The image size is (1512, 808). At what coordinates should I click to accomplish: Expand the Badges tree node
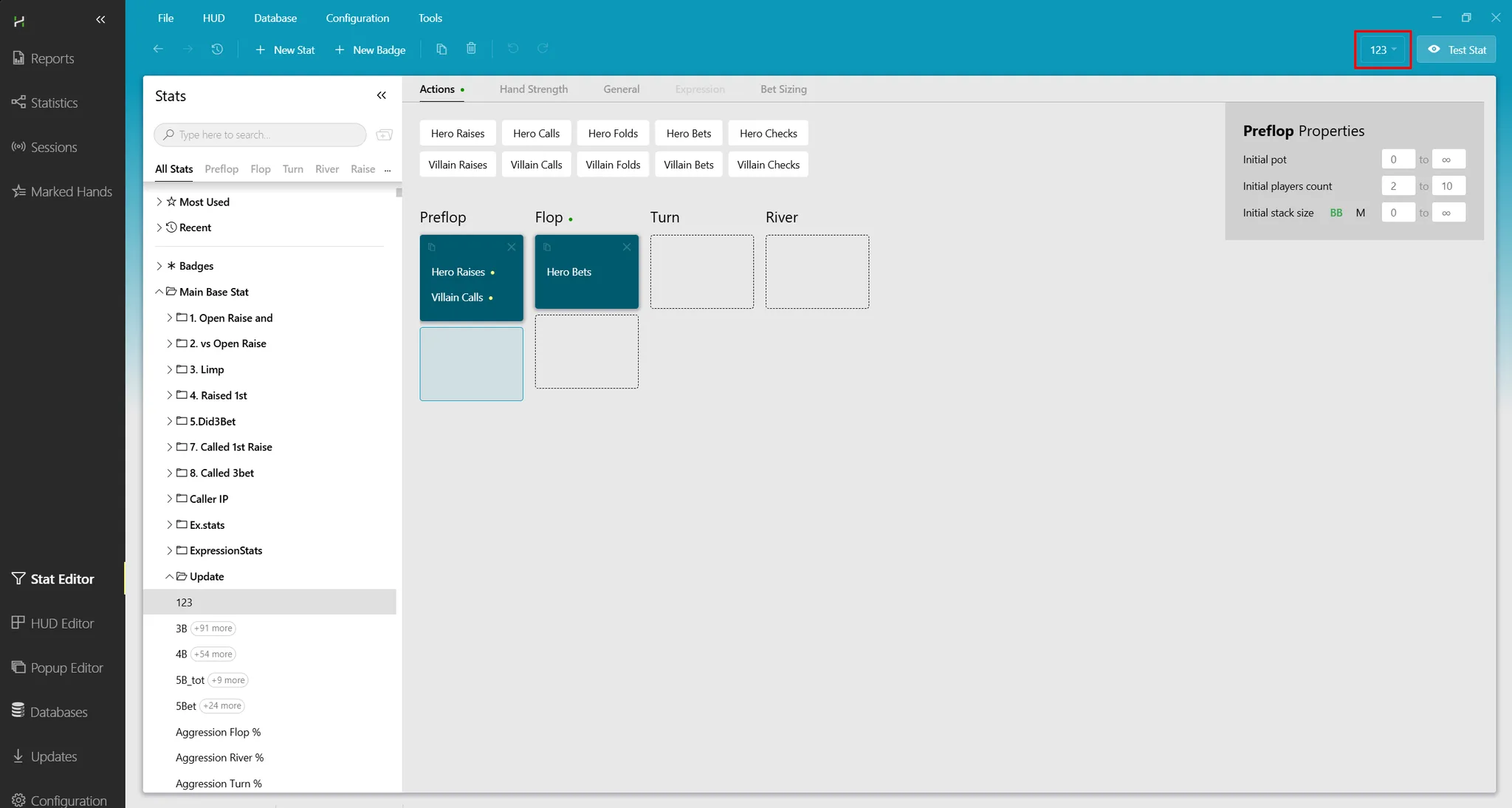pos(159,266)
